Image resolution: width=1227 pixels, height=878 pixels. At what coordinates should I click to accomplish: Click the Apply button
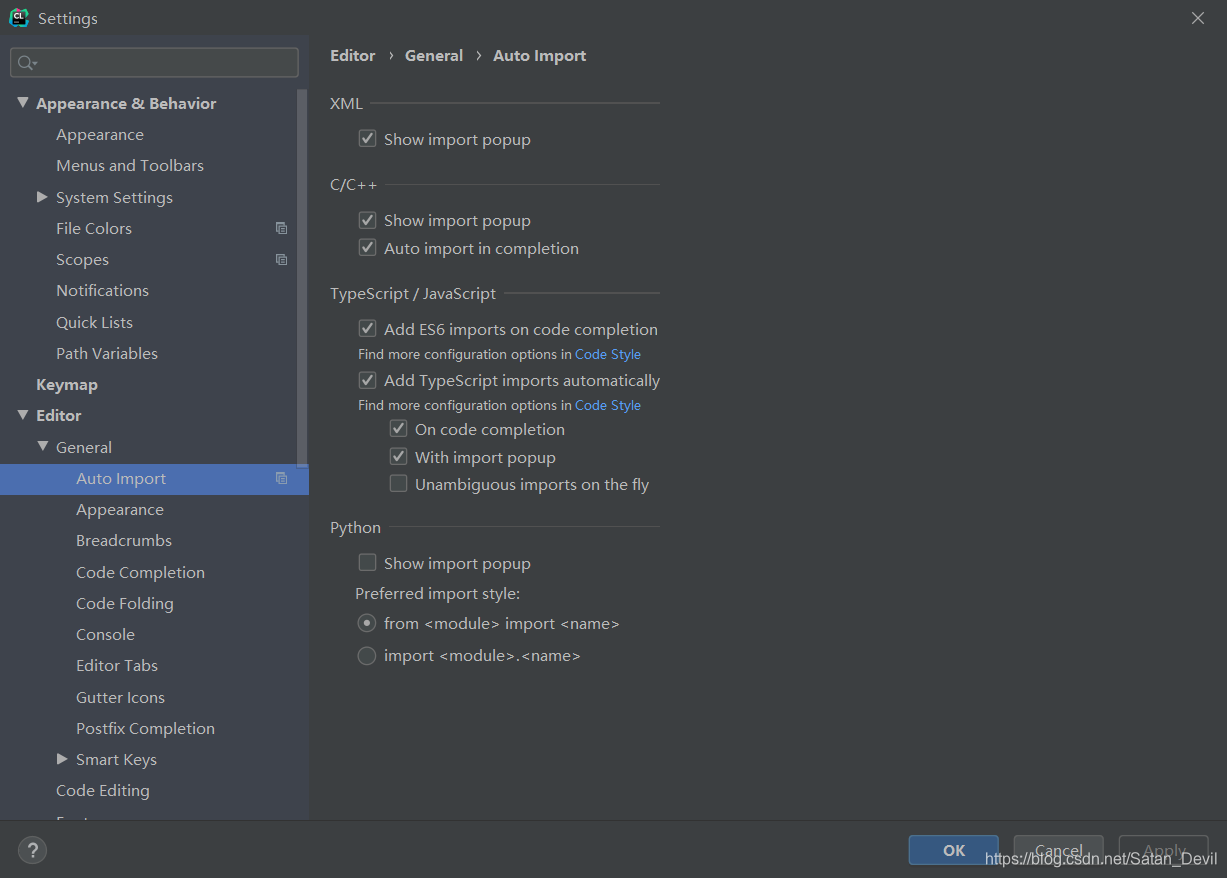pyautogui.click(x=1163, y=850)
